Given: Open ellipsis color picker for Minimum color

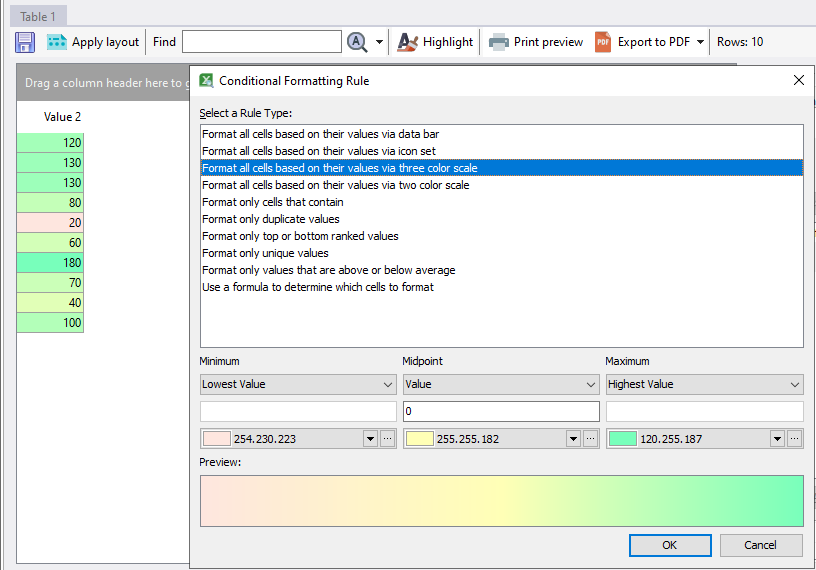Looking at the screenshot, I should (x=388, y=438).
